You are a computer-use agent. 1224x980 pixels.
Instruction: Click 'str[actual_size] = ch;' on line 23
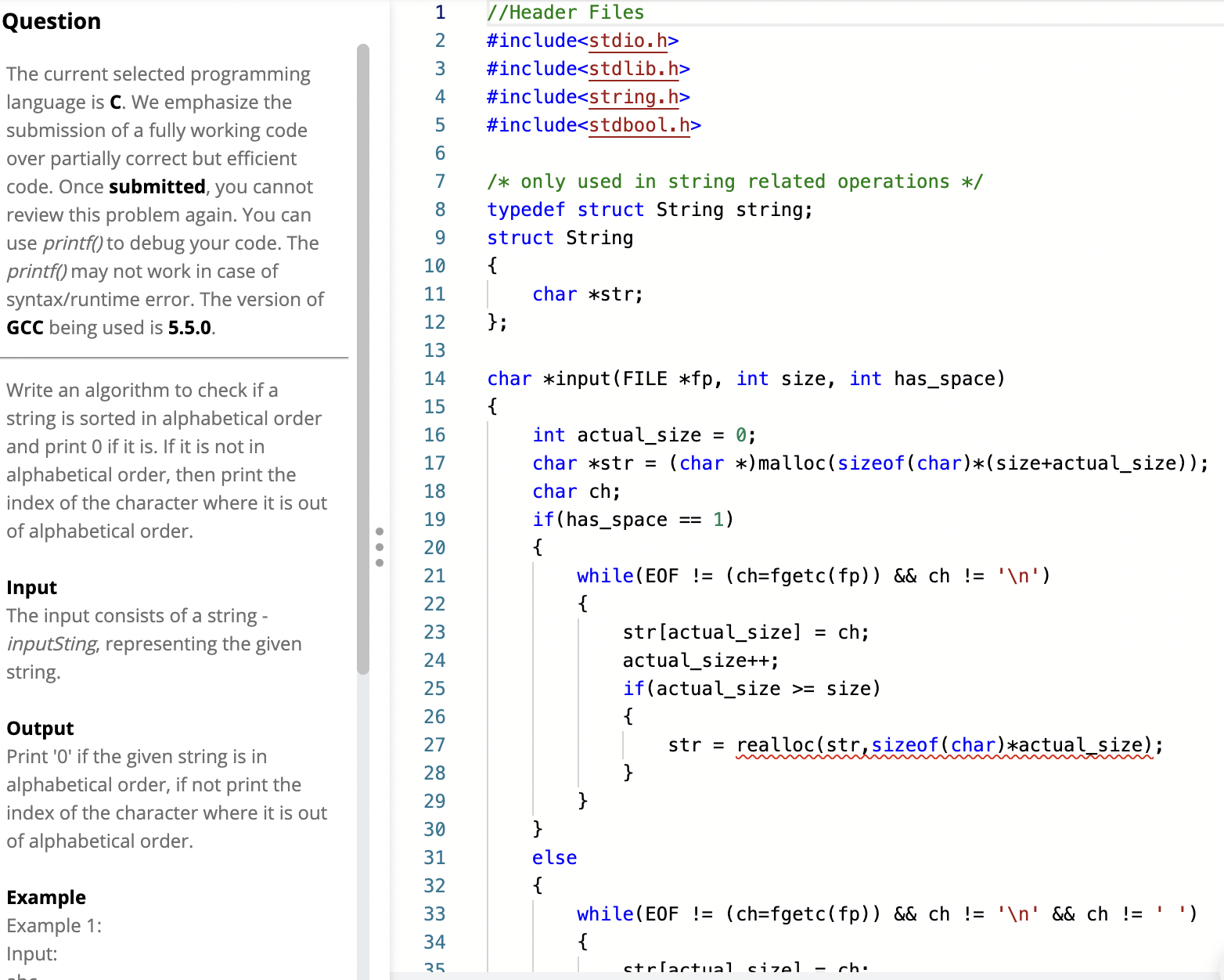coord(746,632)
